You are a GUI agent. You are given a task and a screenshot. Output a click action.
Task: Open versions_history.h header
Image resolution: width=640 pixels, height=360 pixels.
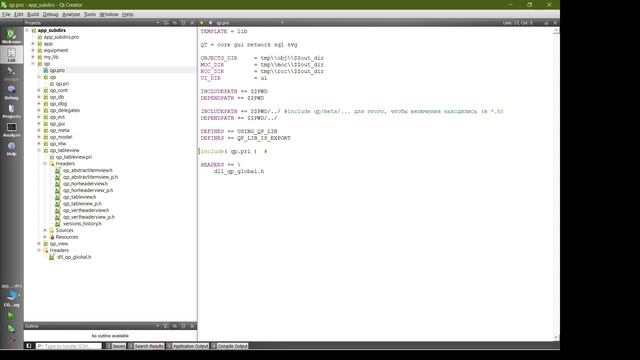coord(82,224)
